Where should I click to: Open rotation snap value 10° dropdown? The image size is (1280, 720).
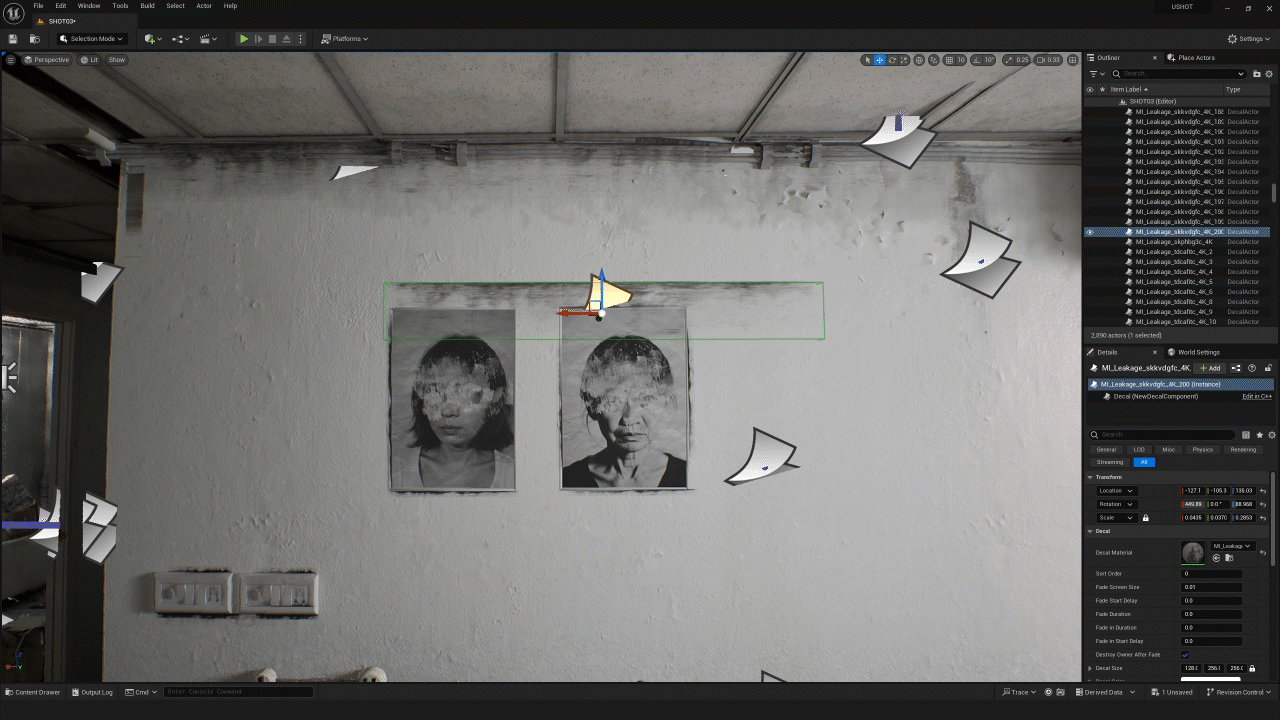point(990,60)
